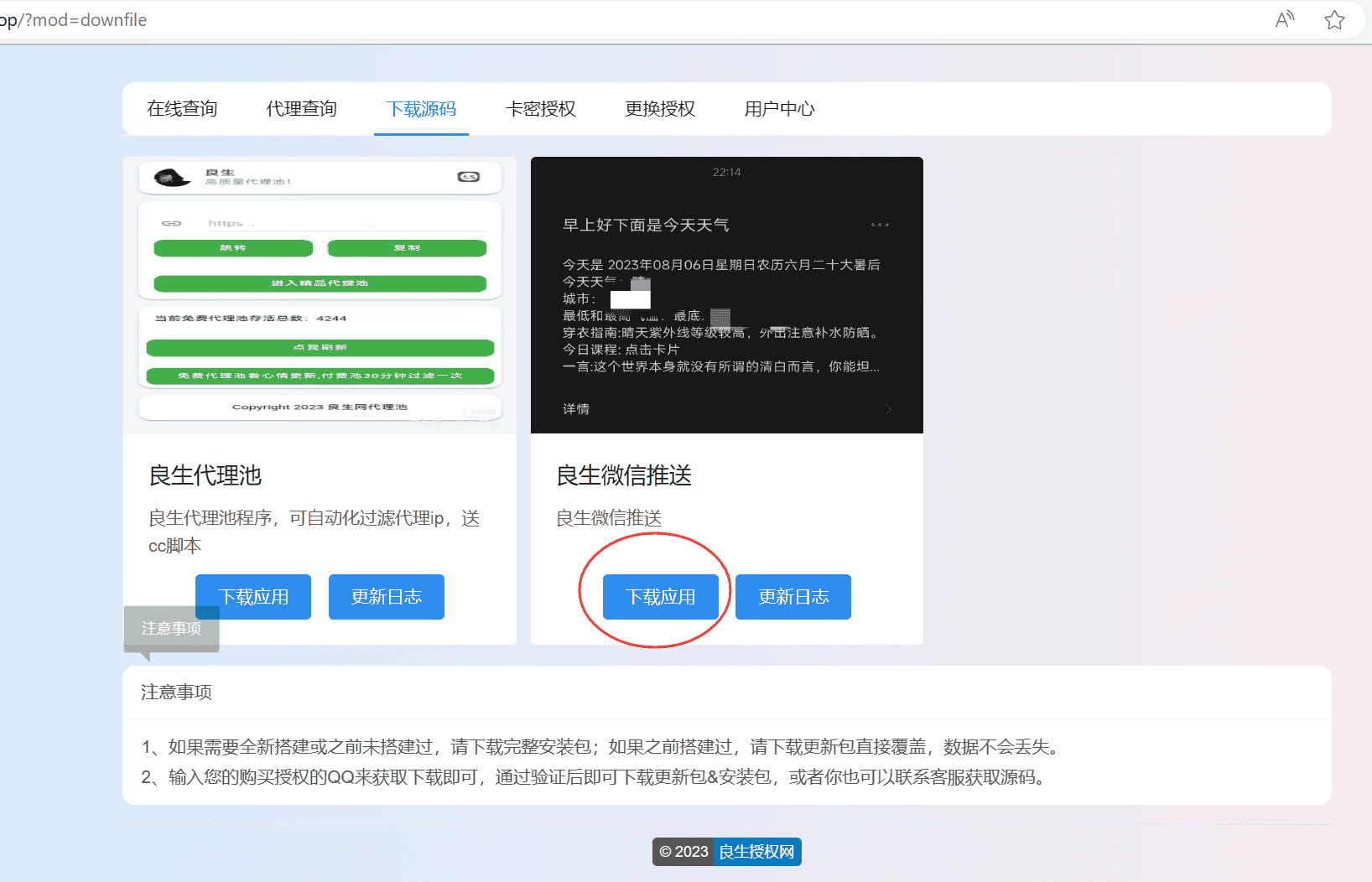
Task: Switch to the 在线查询 tab
Action: click(x=181, y=108)
